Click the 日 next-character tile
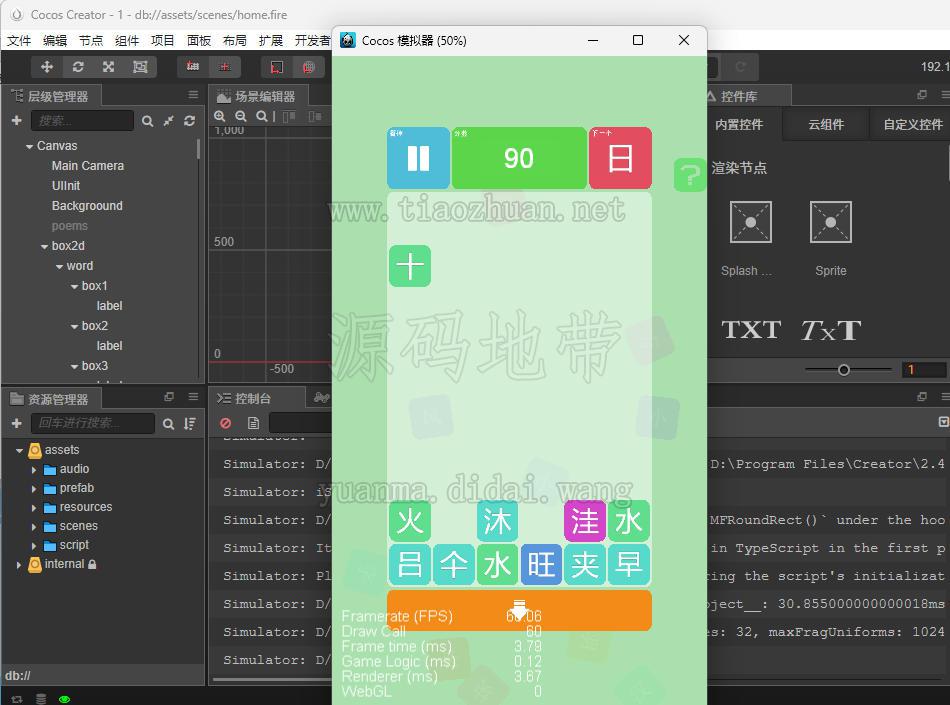The image size is (950, 705). [620, 158]
